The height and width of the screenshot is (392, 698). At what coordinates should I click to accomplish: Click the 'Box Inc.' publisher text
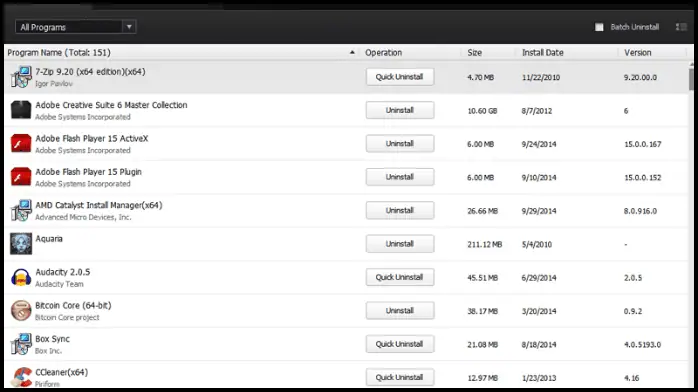point(49,351)
